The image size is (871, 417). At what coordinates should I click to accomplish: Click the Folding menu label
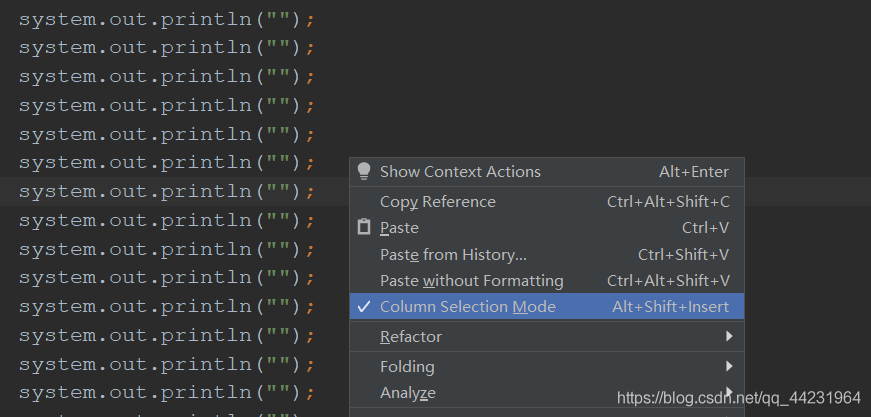[407, 367]
